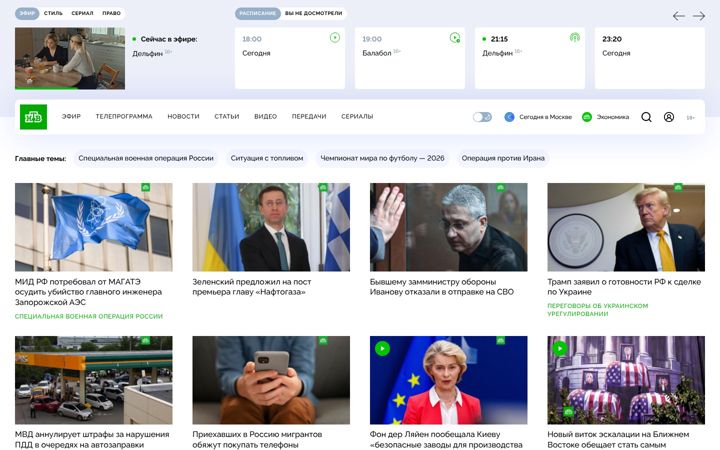
Task: Open the Вы не досмотрели tab
Action: [x=314, y=13]
